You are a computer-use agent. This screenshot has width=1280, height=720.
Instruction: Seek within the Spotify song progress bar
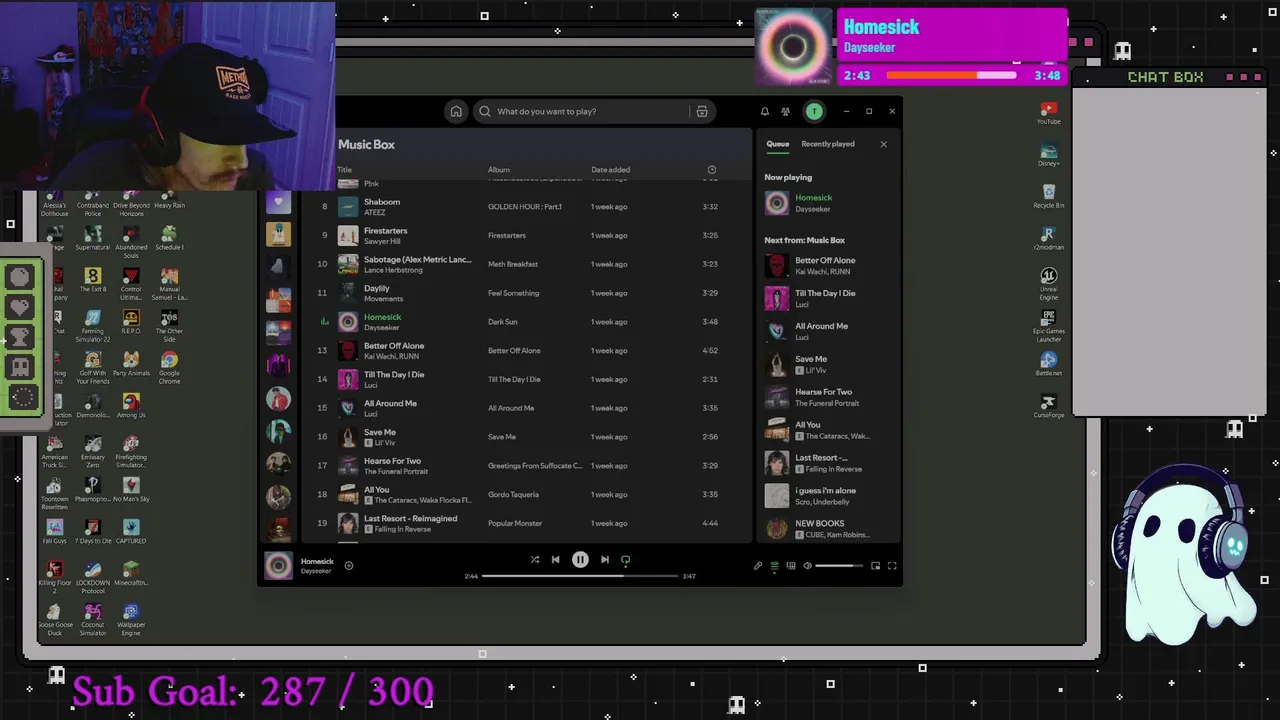click(579, 576)
